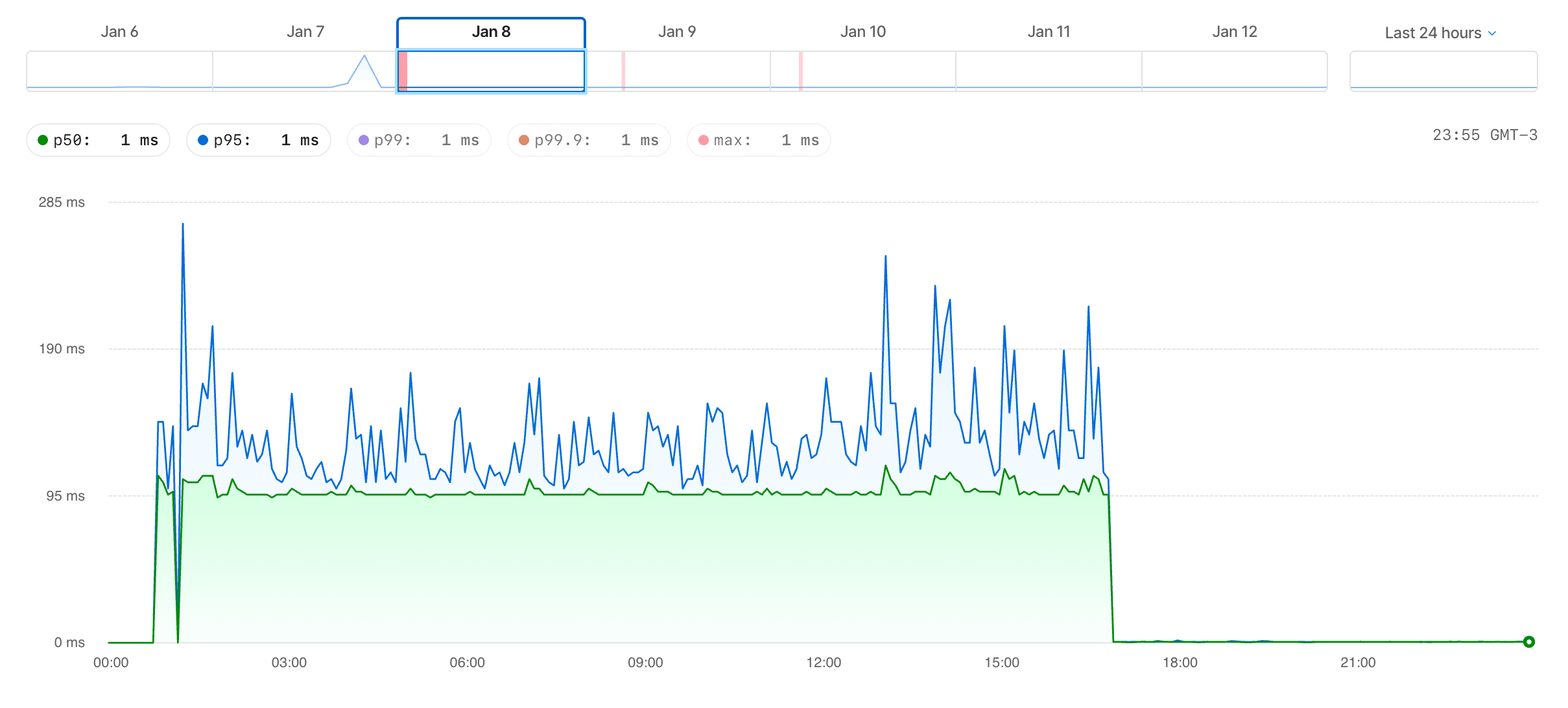The image size is (1568, 708).
Task: Switch to the Jan 12 view
Action: point(1233,30)
